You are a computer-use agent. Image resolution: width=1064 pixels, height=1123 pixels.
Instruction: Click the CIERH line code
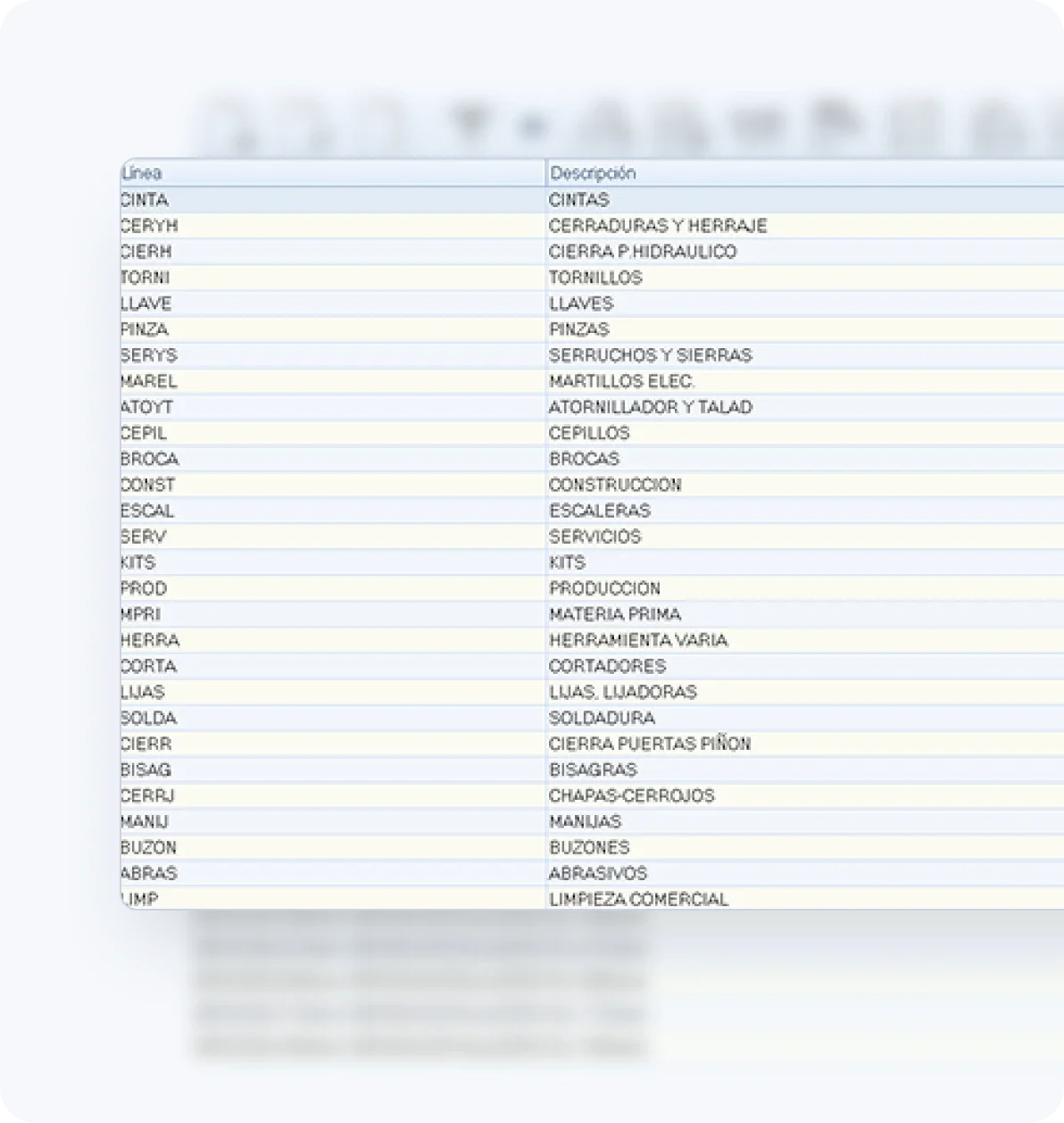pos(147,252)
